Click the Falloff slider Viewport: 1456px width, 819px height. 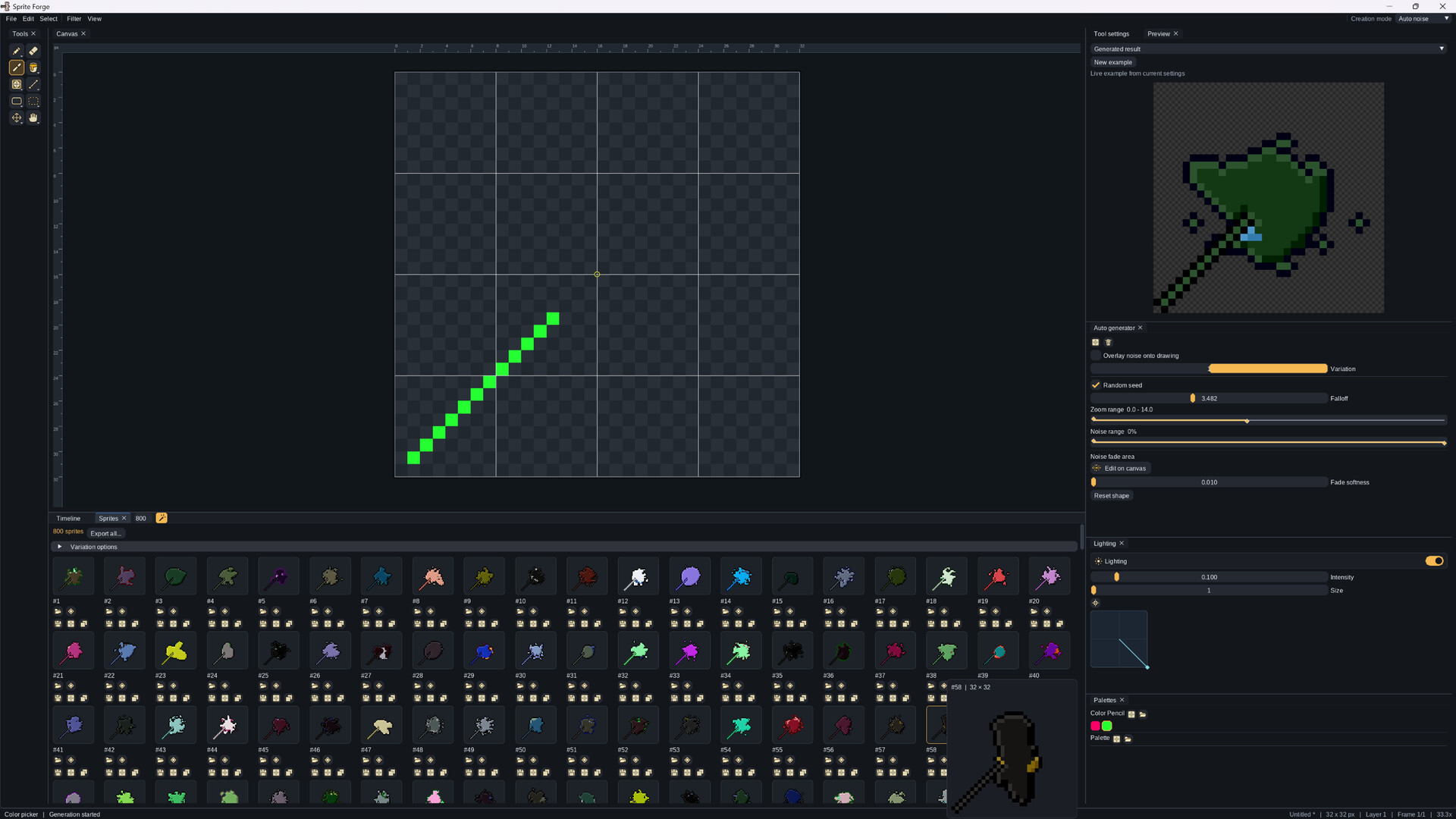pyautogui.click(x=1209, y=398)
